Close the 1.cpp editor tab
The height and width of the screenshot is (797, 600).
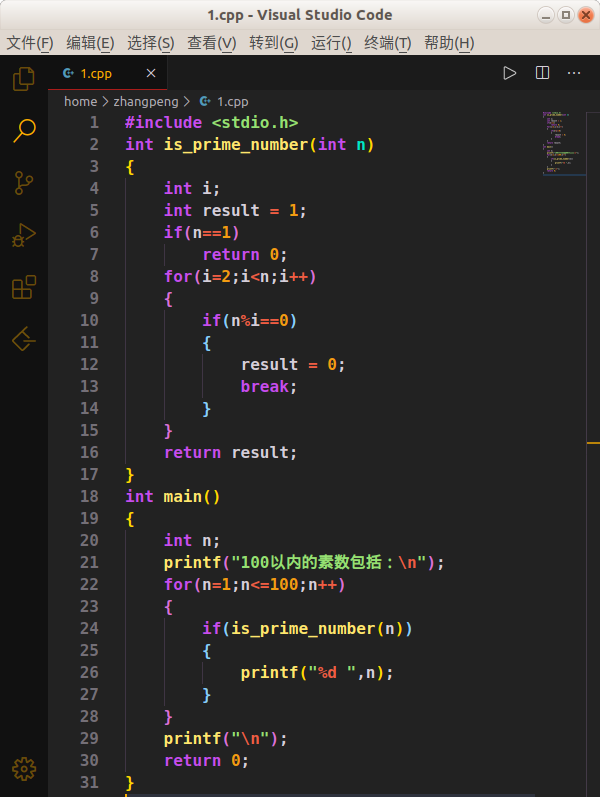click(x=151, y=73)
